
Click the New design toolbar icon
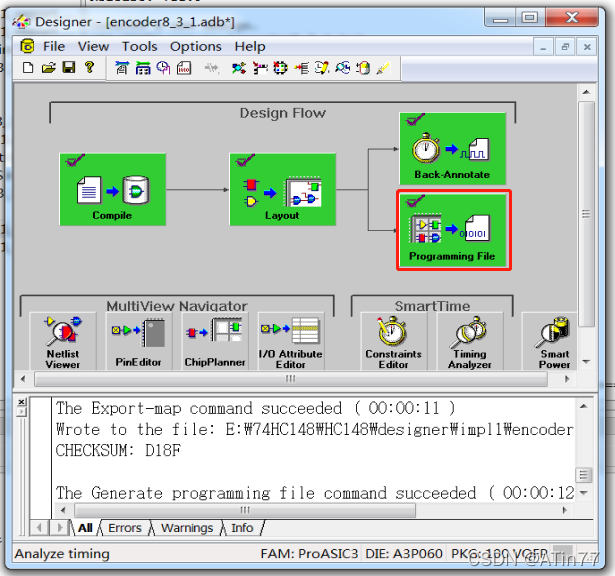[28, 68]
